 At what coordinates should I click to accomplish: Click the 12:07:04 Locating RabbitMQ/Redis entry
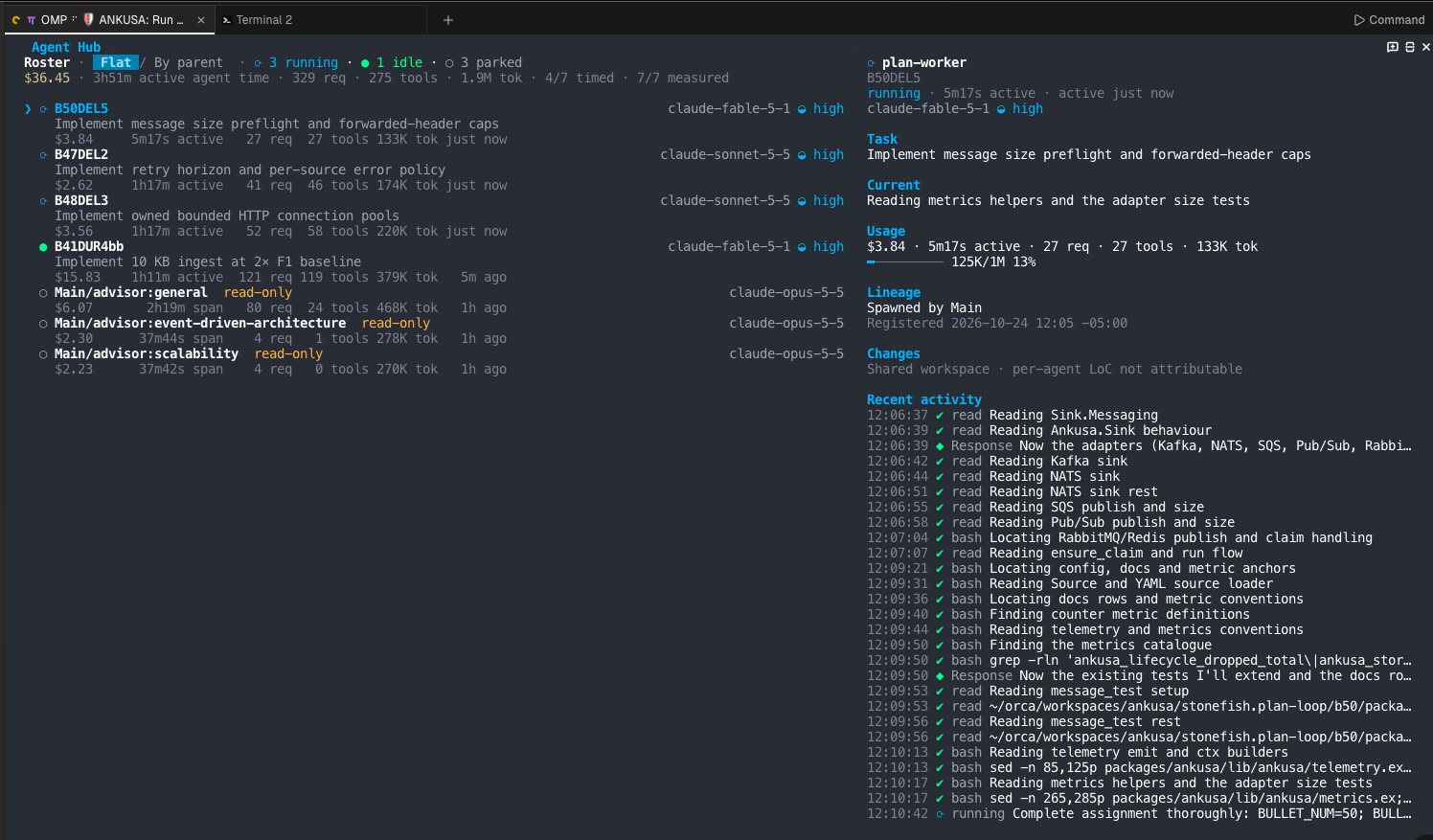click(1120, 537)
